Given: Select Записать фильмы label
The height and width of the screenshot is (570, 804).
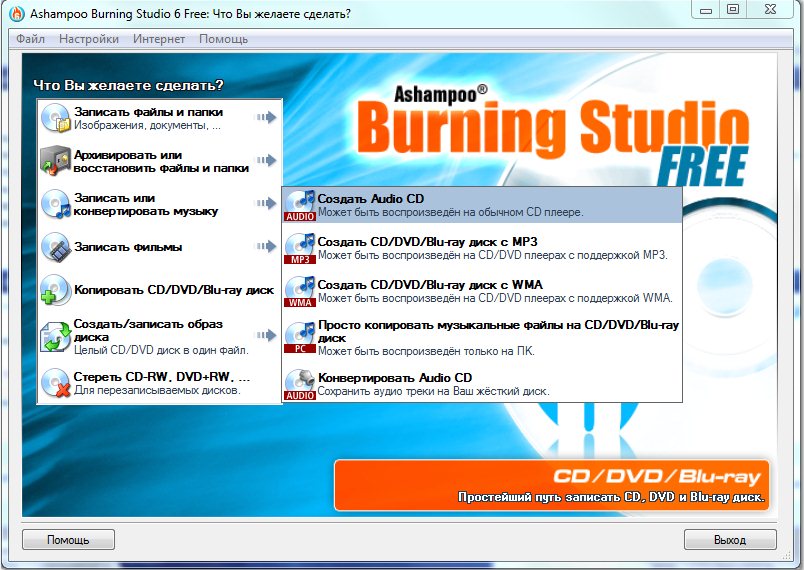Looking at the screenshot, I should click(128, 247).
